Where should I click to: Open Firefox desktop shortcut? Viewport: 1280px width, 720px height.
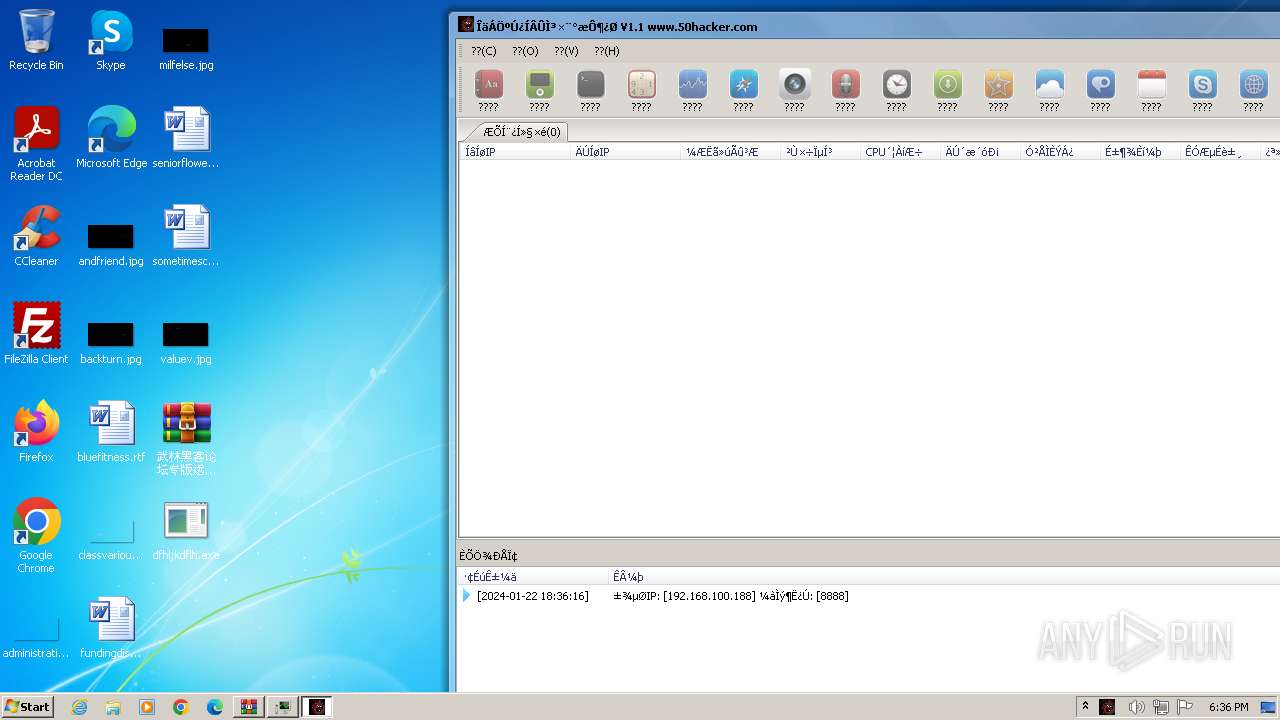pyautogui.click(x=36, y=432)
